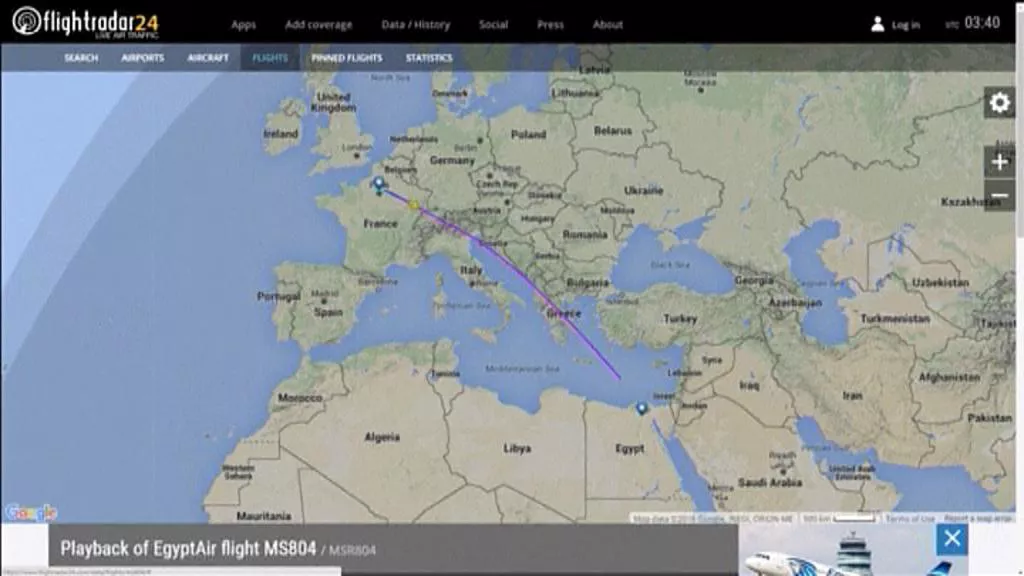Select the Aircraft tab

pyautogui.click(x=208, y=58)
